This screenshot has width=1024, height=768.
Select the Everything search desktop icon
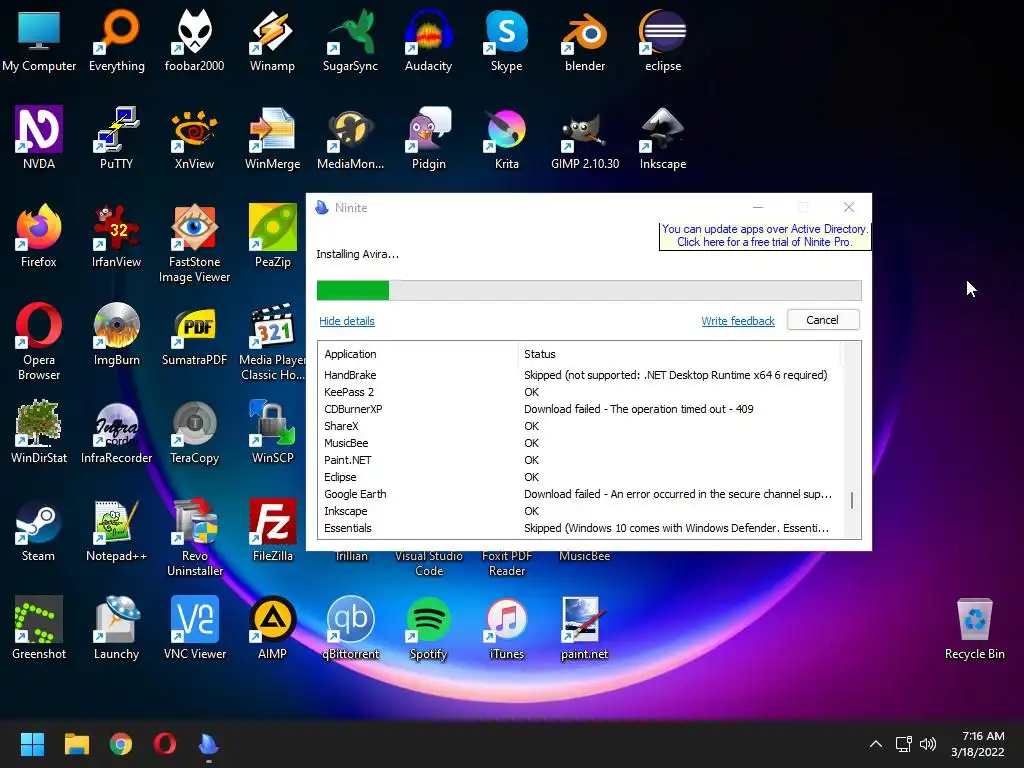coord(117,39)
